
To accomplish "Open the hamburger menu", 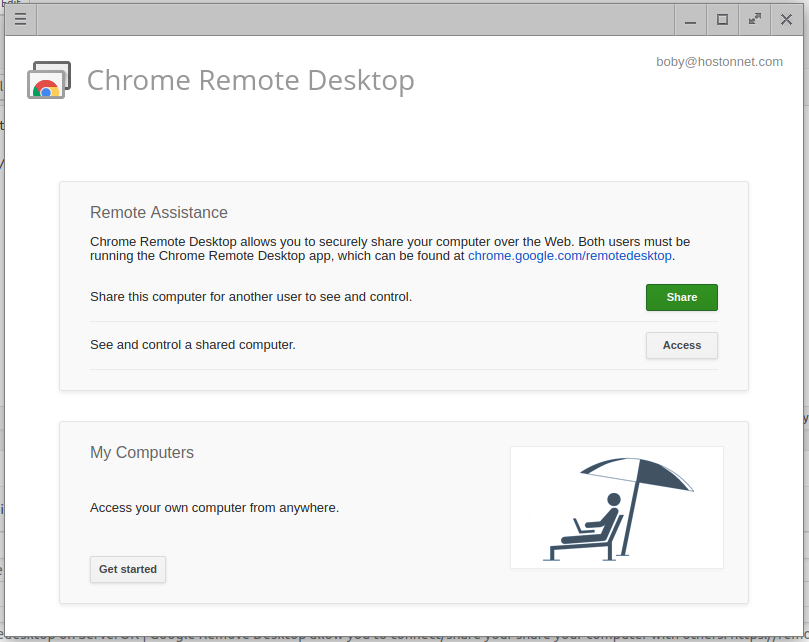I will point(20,19).
